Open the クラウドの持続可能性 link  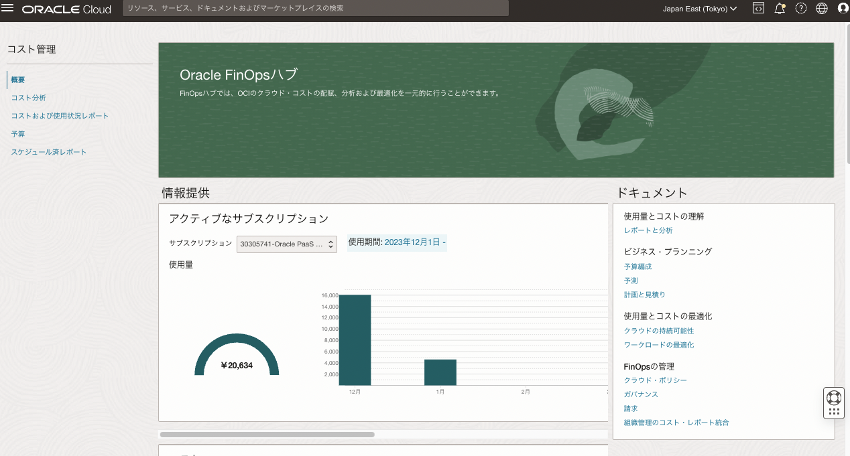pos(659,331)
